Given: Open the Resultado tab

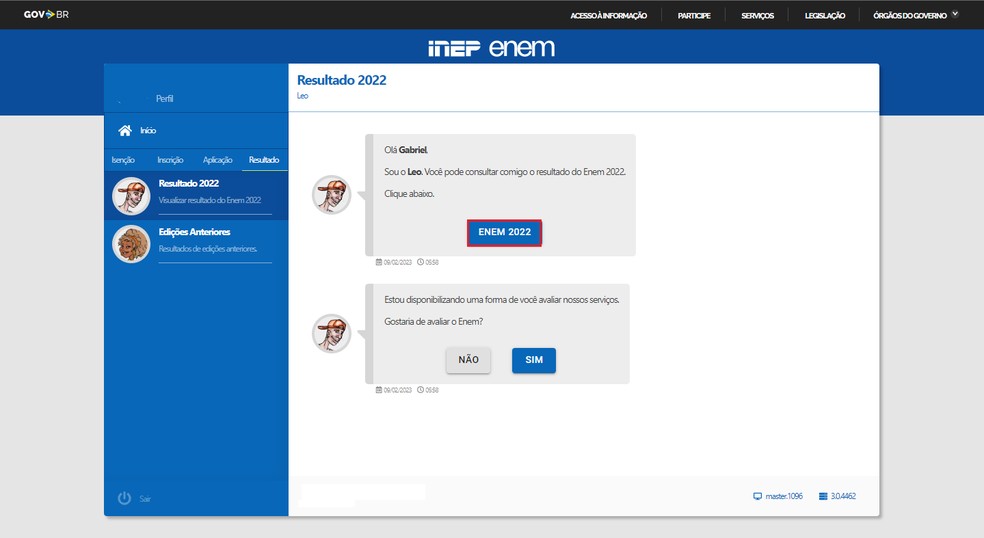Looking at the screenshot, I should point(264,160).
